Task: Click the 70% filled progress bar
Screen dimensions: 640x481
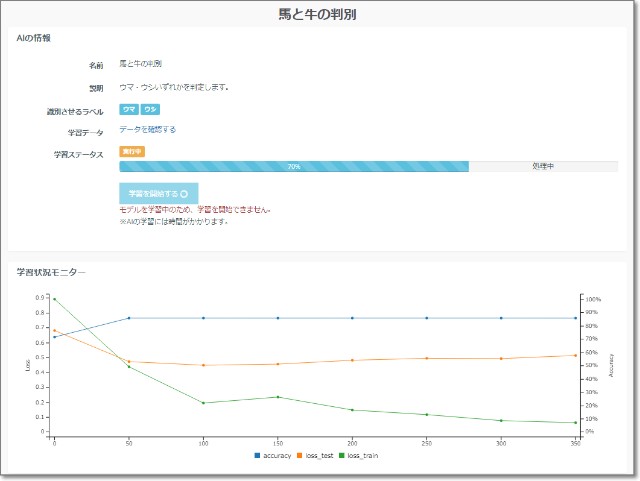Action: (293, 167)
